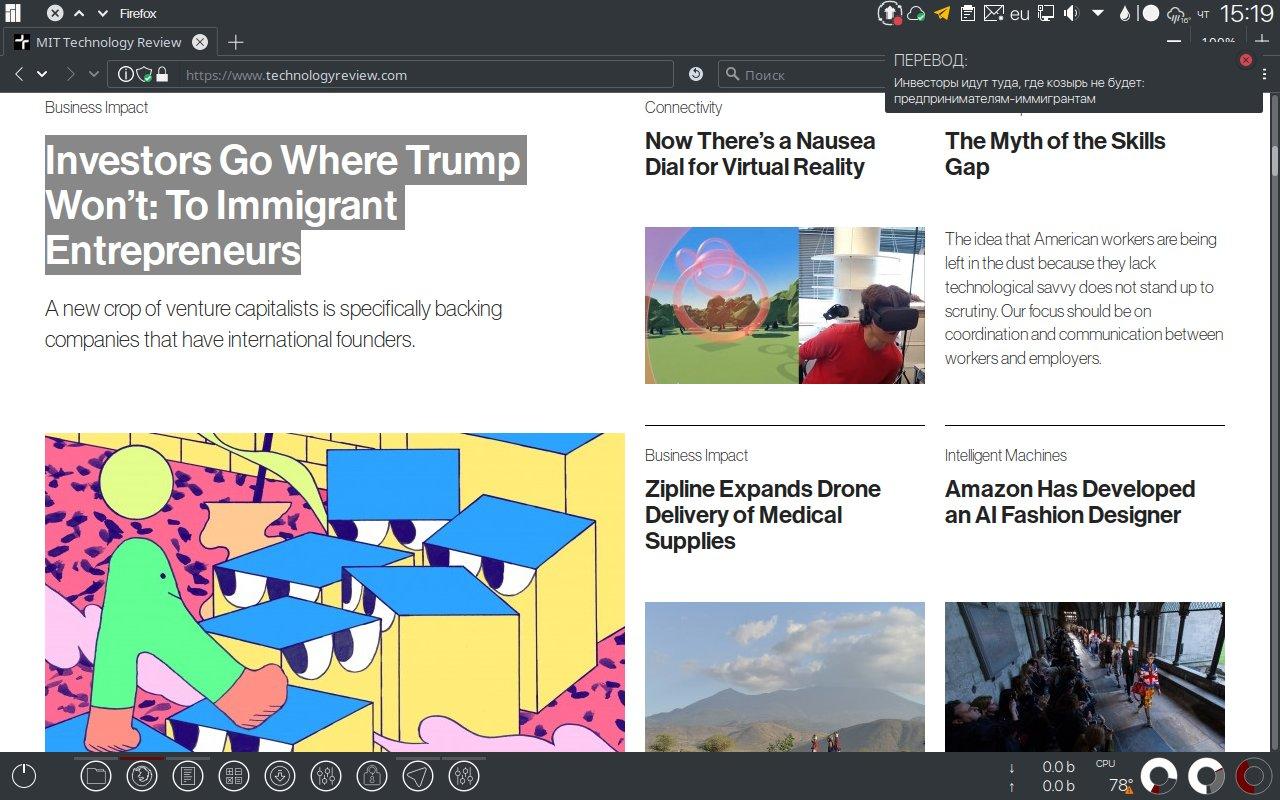Close the translation notification popup

(1245, 60)
